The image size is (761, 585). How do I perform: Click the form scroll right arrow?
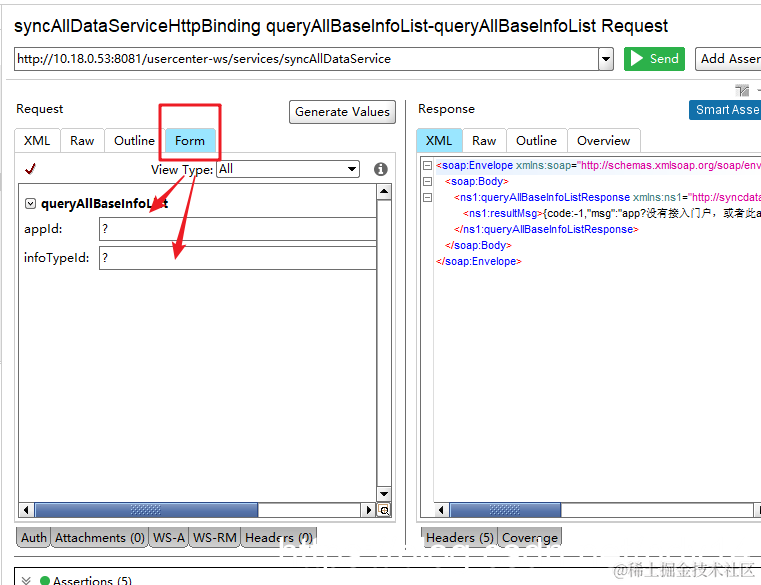(368, 510)
